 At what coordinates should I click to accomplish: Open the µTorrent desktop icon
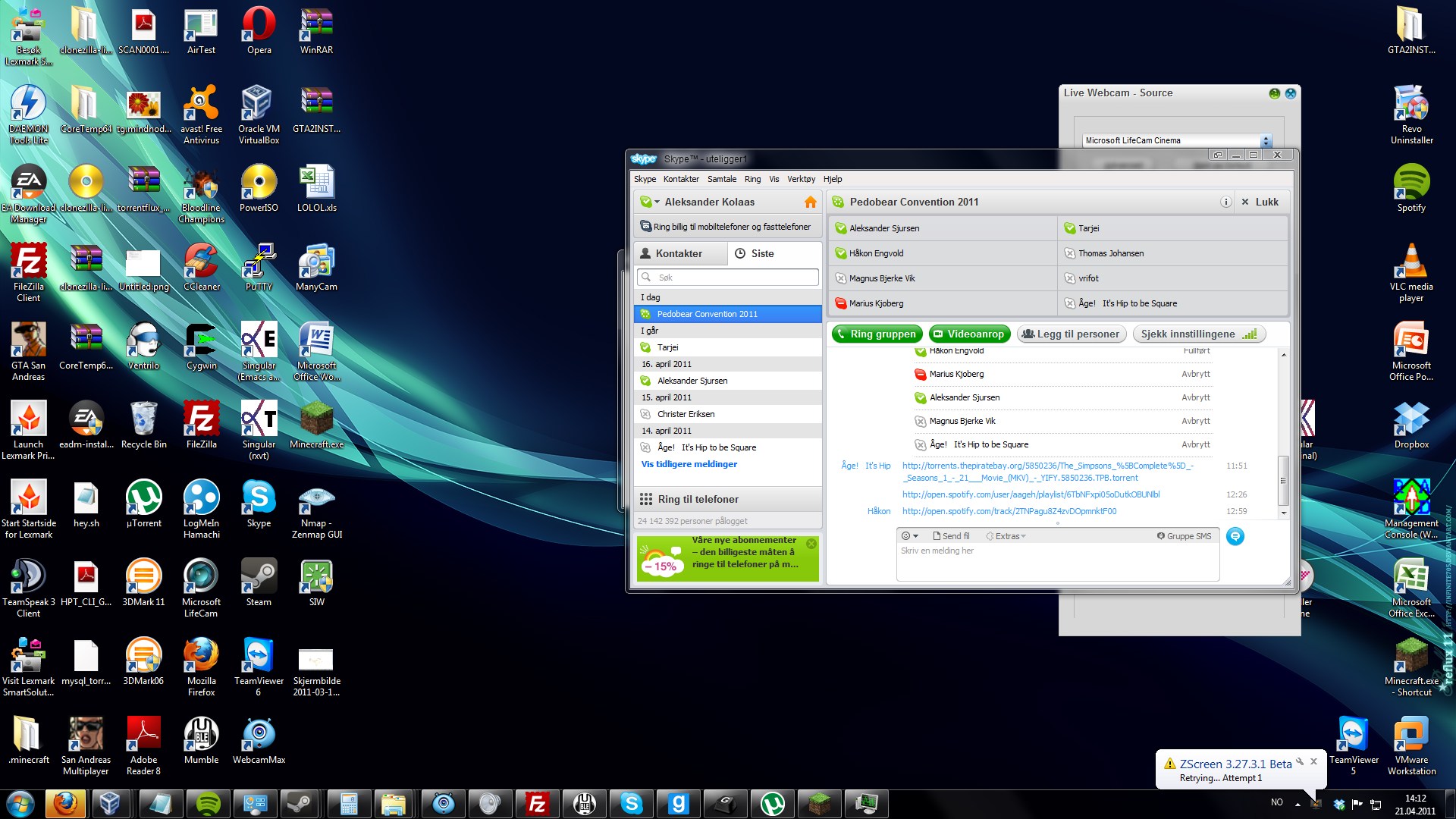[143, 504]
